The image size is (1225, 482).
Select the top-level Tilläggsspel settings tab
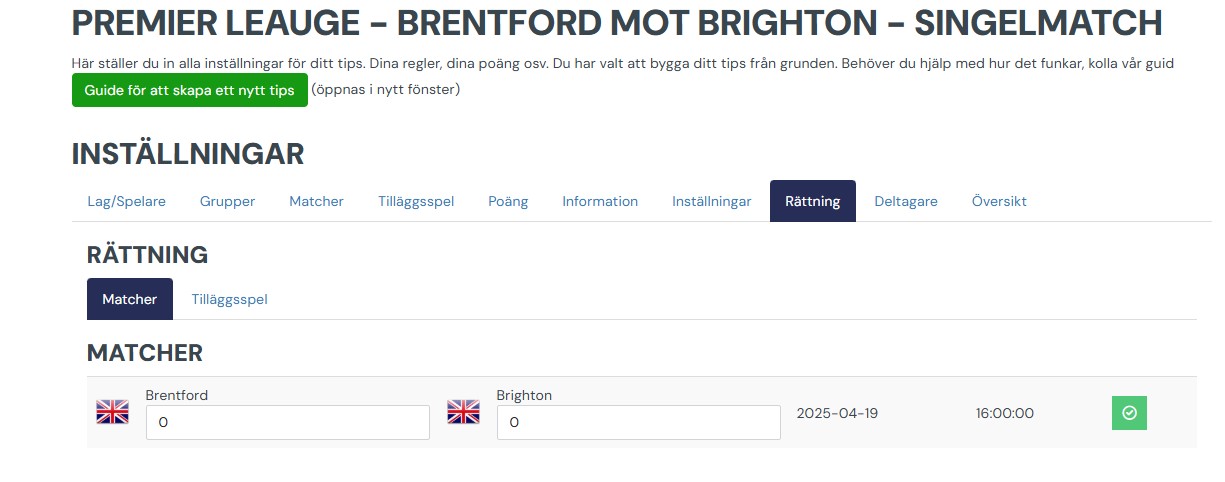click(x=416, y=201)
